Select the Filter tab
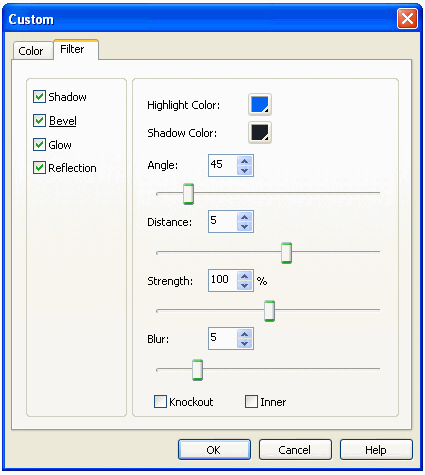The width and height of the screenshot is (425, 475). click(x=76, y=49)
